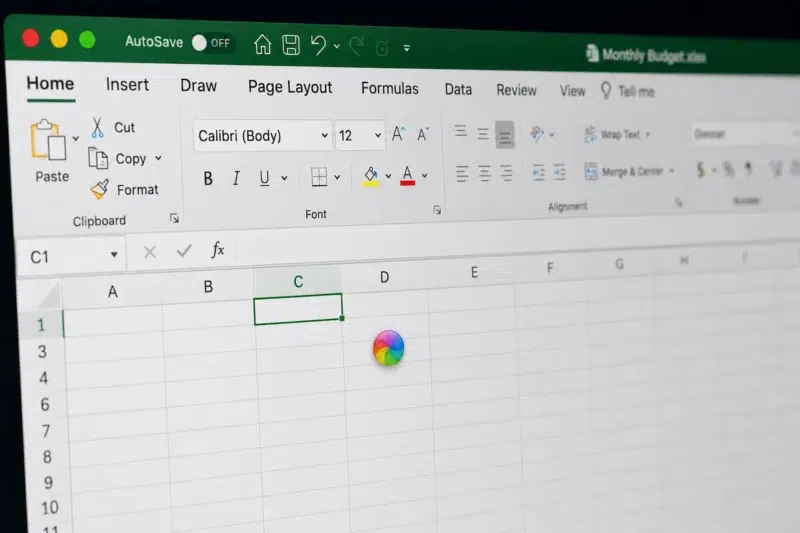This screenshot has width=800, height=533.
Task: Click the greyed Redo arrow icon
Action: pos(357,46)
